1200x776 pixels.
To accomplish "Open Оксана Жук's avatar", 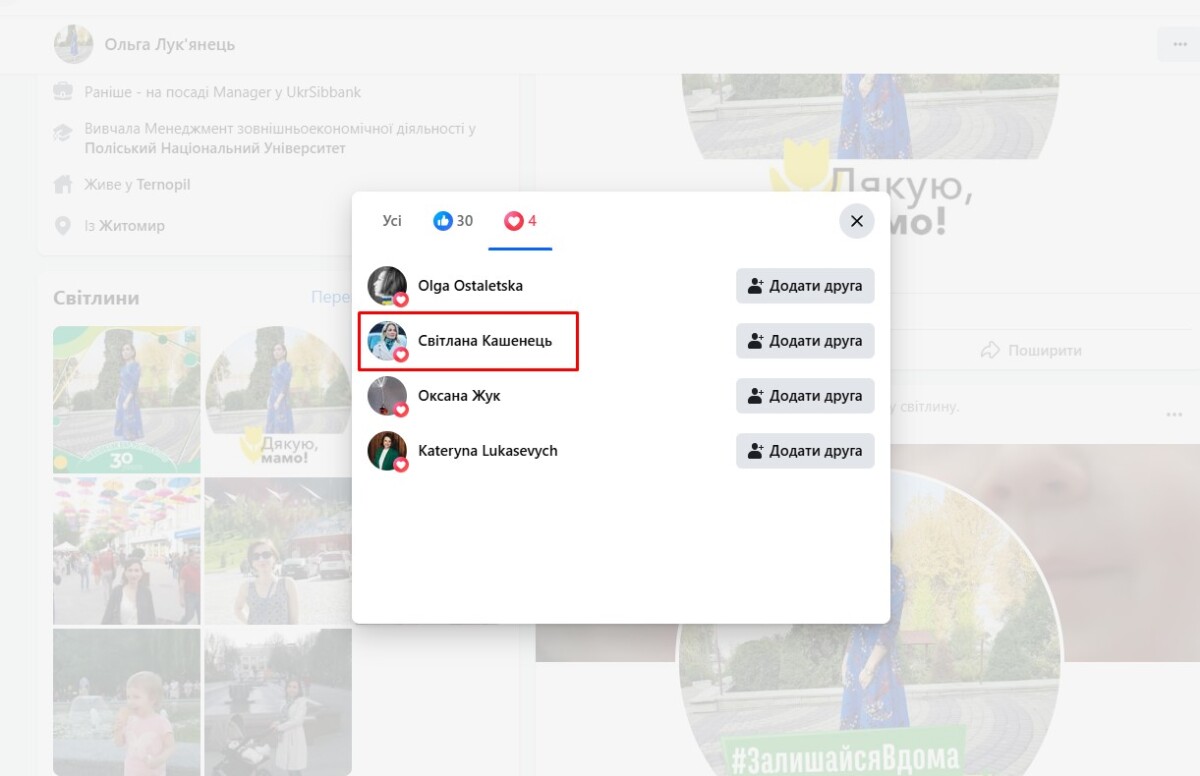I will pos(387,396).
